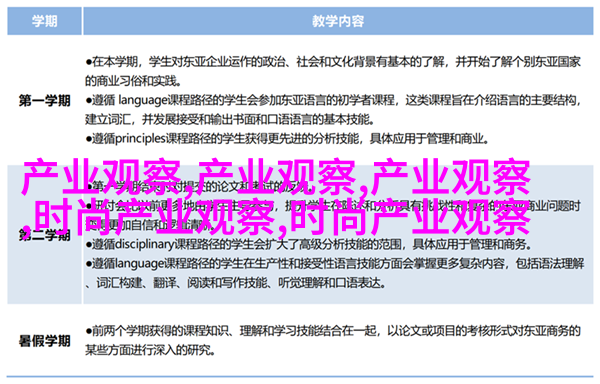Click the bullet mentioning disciplinary课程路径
This screenshot has height=384, width=600.
click(308, 244)
